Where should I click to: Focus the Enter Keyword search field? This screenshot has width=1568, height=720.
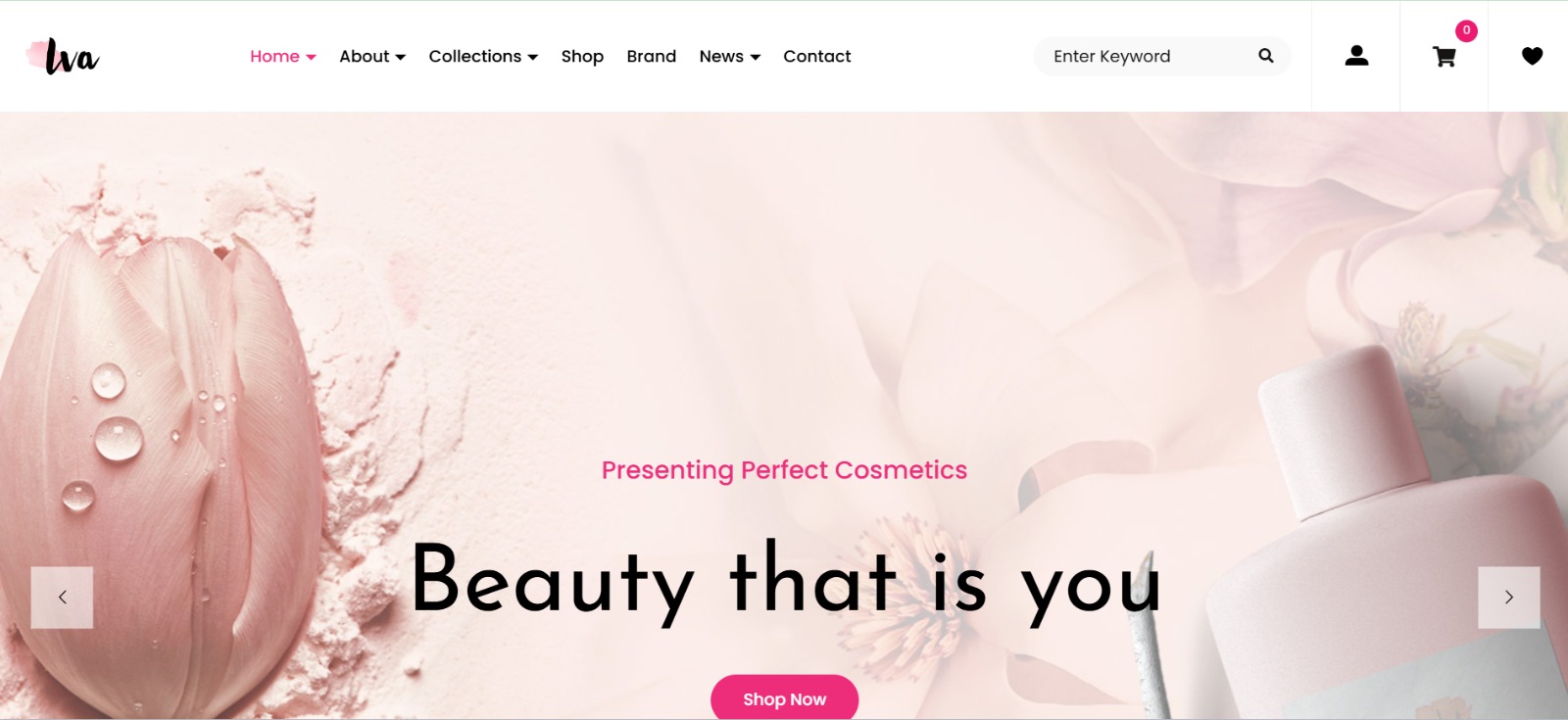pos(1147,56)
